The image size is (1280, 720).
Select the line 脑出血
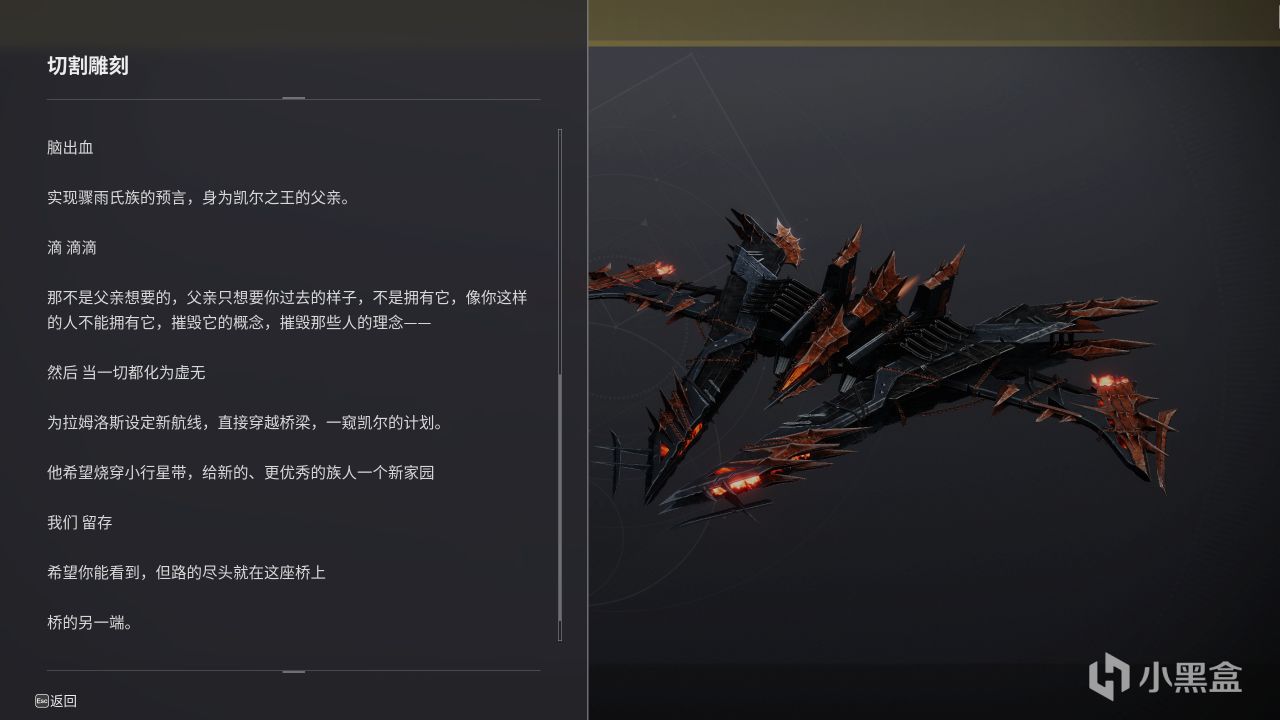(70, 148)
